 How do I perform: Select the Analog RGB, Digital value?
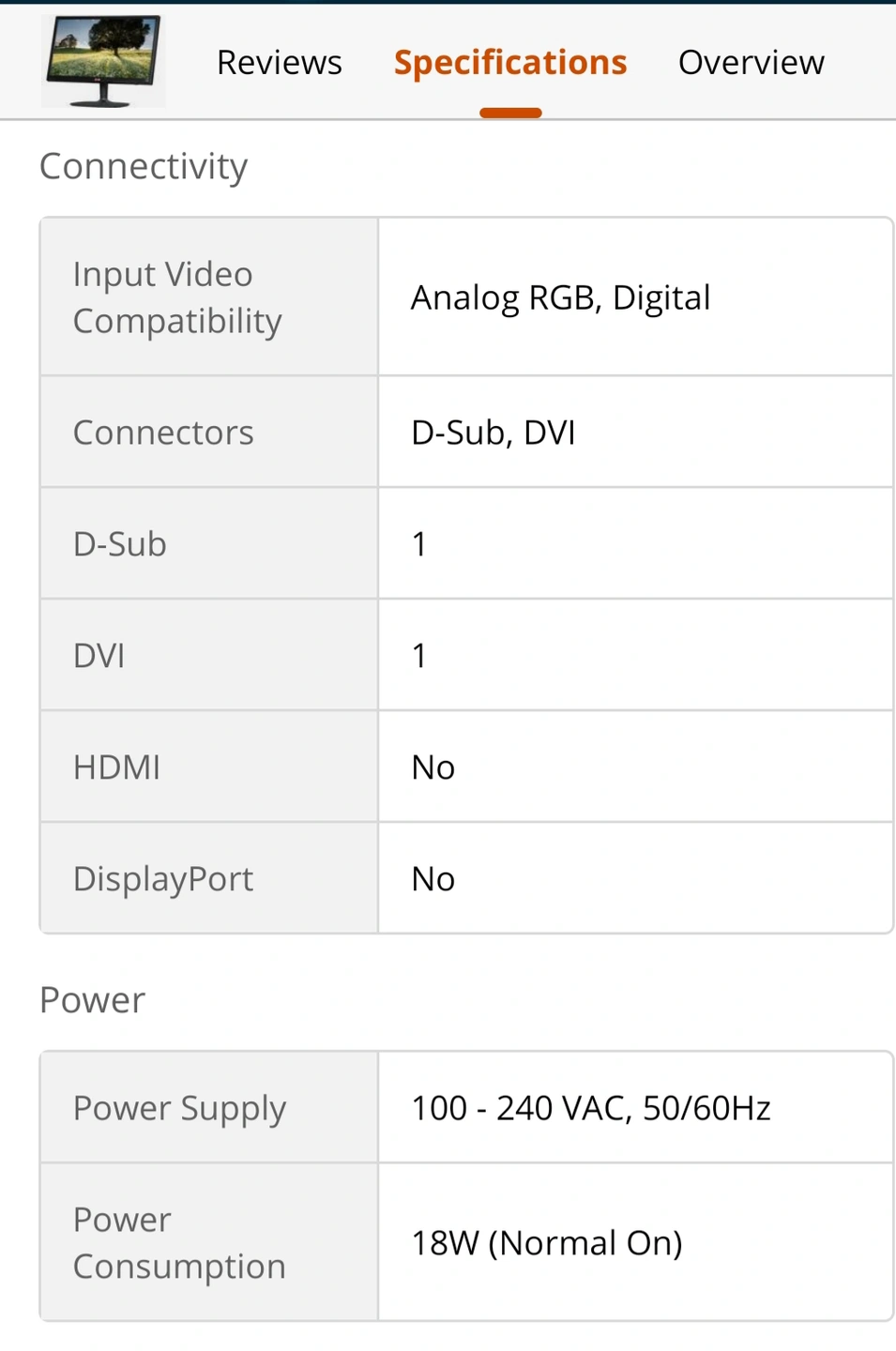(x=561, y=298)
